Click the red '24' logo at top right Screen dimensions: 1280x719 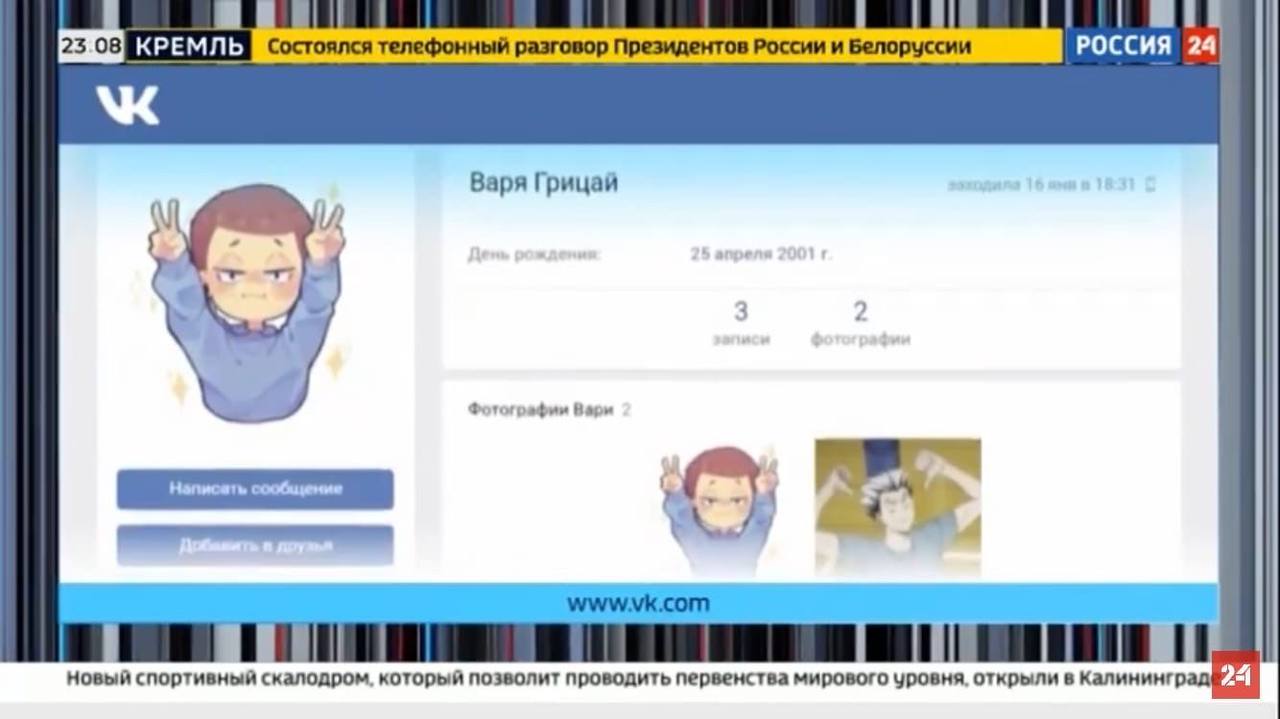pos(1200,45)
